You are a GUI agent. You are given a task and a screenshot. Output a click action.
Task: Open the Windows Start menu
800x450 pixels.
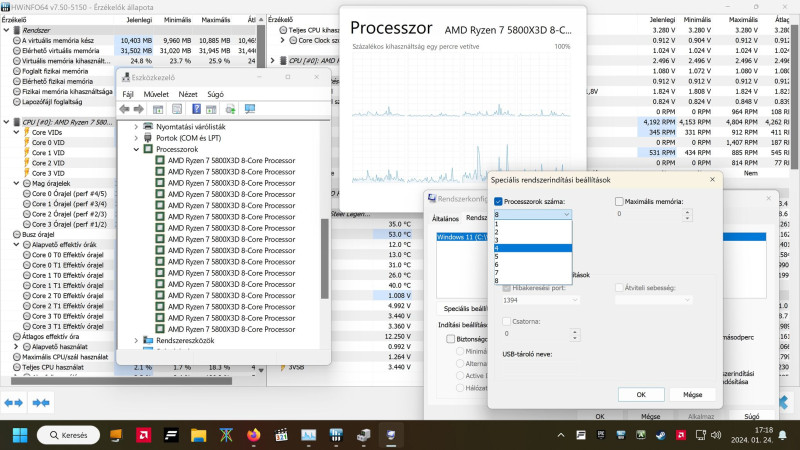[x=20, y=435]
